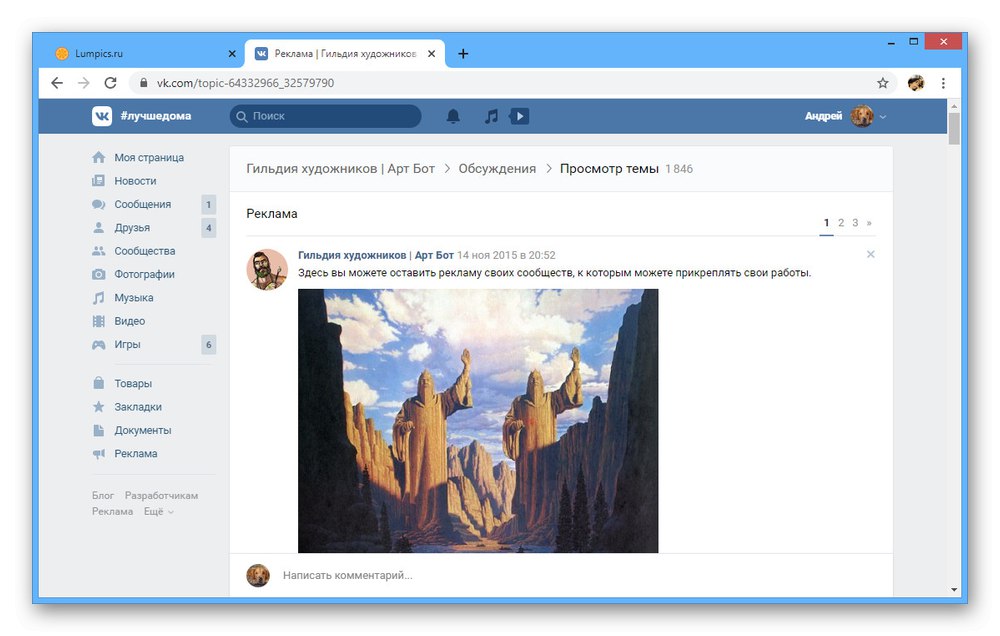1000x636 pixels.
Task: Click the scrollbar down arrow
Action: point(954,589)
